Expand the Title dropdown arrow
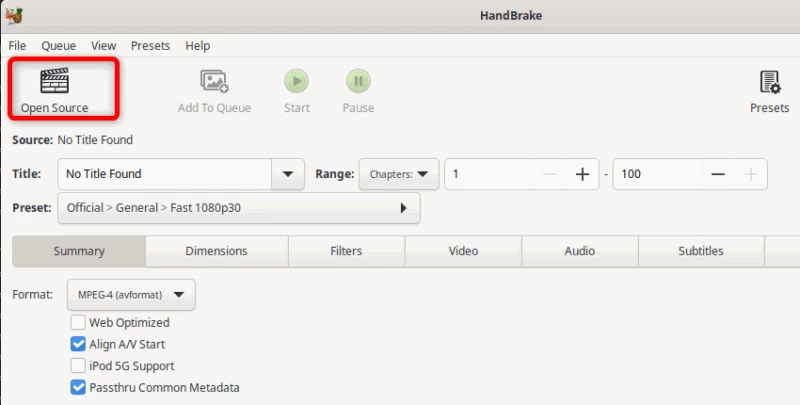The width and height of the screenshot is (800, 405). [288, 174]
